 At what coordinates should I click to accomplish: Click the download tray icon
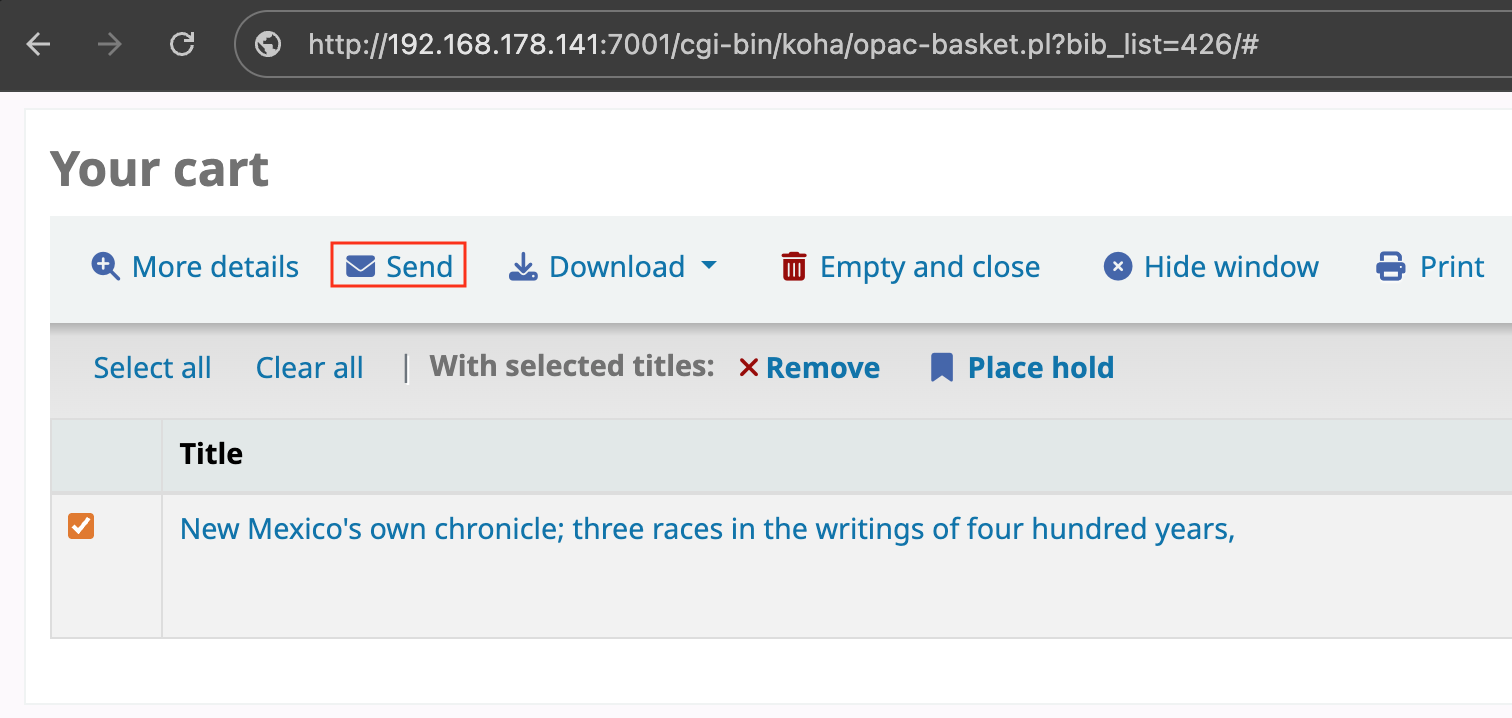(523, 266)
